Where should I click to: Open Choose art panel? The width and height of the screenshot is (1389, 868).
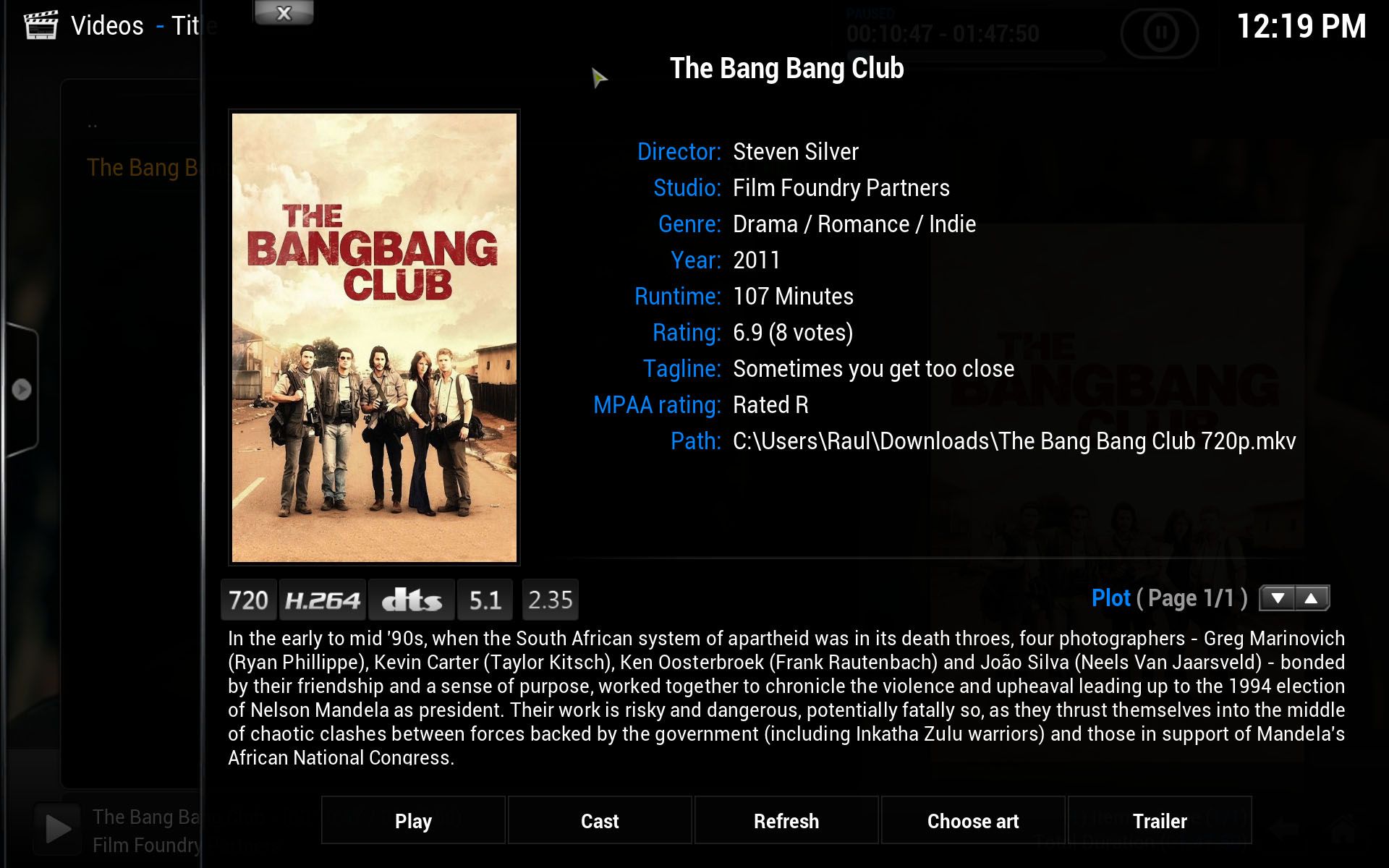(x=973, y=820)
